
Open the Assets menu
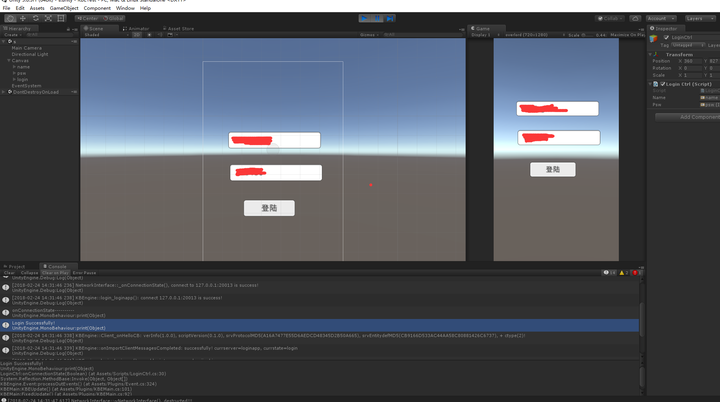[37, 8]
